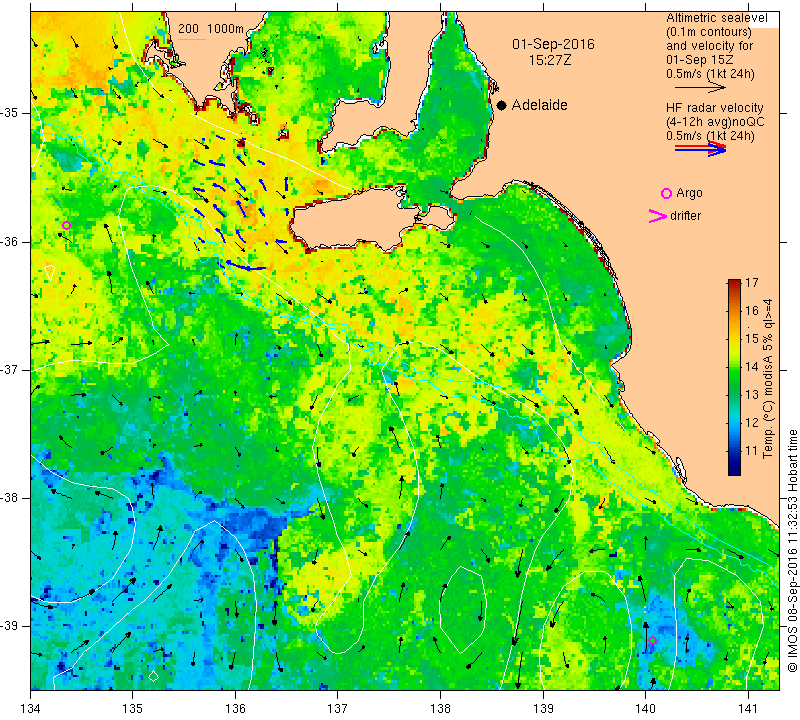Click longitude axis label 139
The height and width of the screenshot is (720, 800).
543,709
